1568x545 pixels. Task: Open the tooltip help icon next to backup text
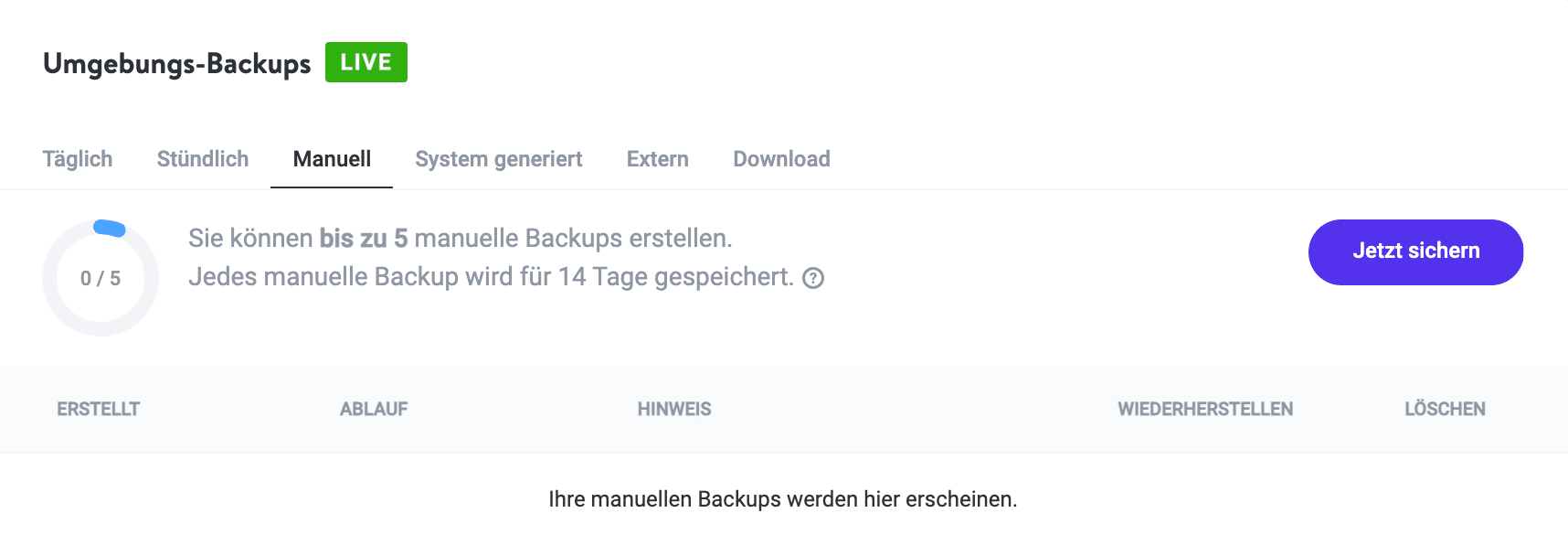click(x=812, y=278)
